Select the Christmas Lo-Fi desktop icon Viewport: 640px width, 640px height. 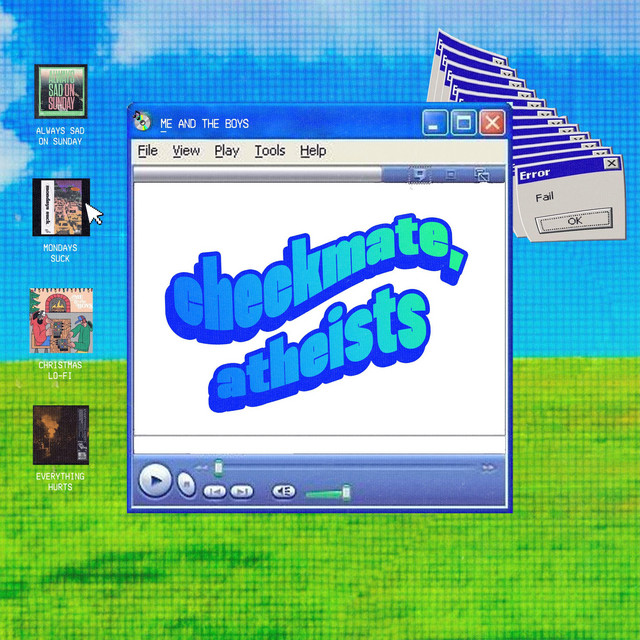[x=61, y=321]
